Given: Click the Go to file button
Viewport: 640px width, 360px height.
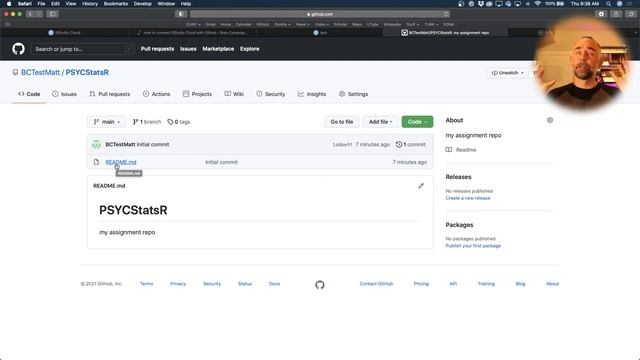Looking at the screenshot, I should 342,122.
